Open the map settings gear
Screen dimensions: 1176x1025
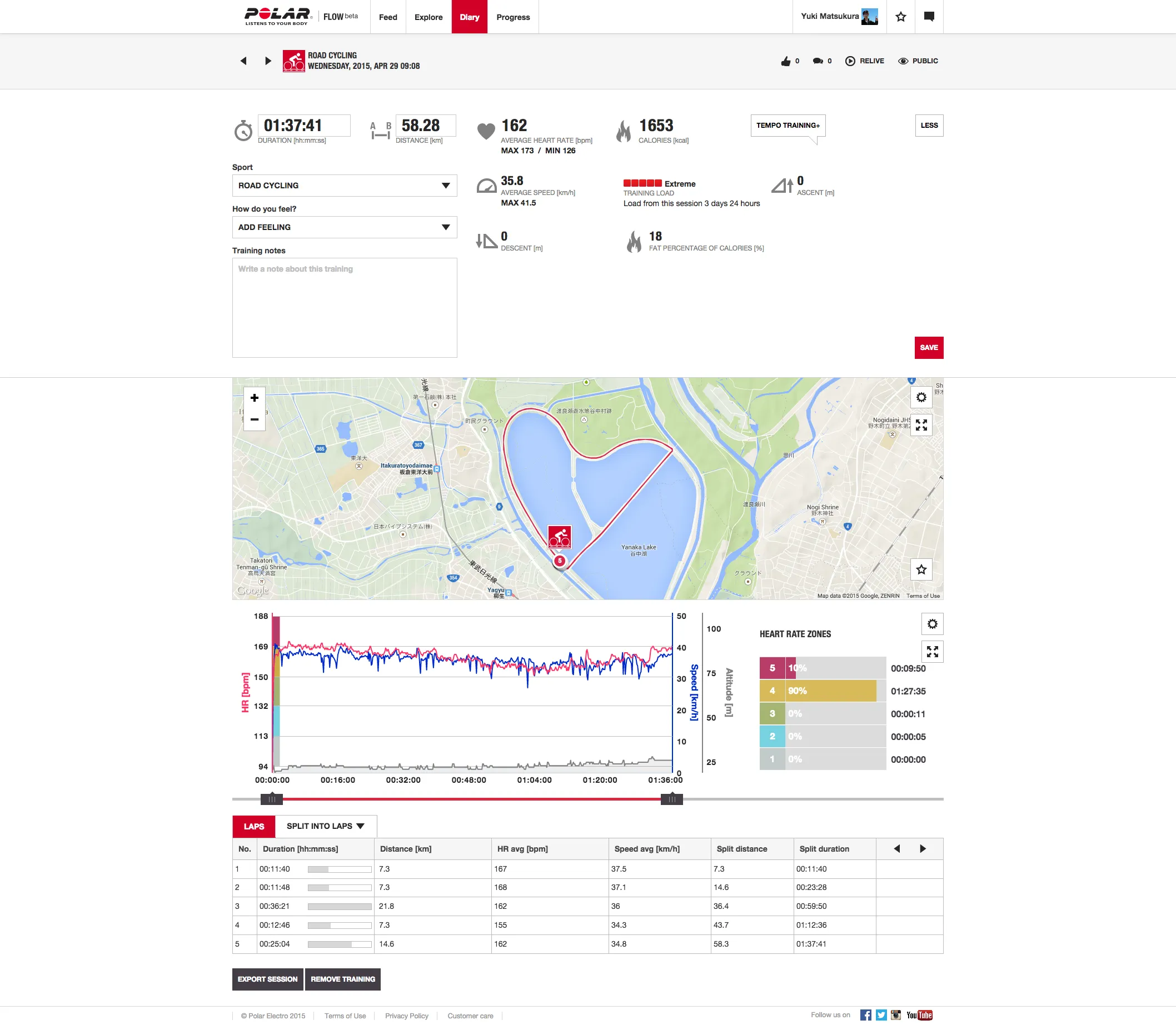click(921, 397)
